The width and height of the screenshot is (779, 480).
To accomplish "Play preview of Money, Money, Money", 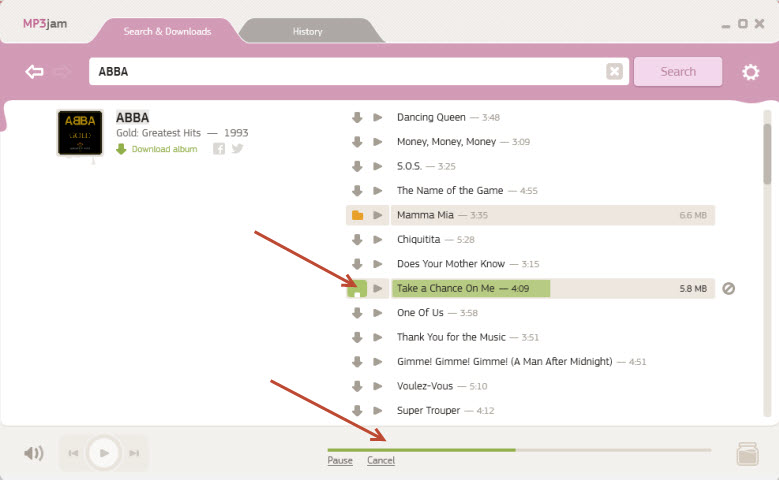I will tap(378, 142).
